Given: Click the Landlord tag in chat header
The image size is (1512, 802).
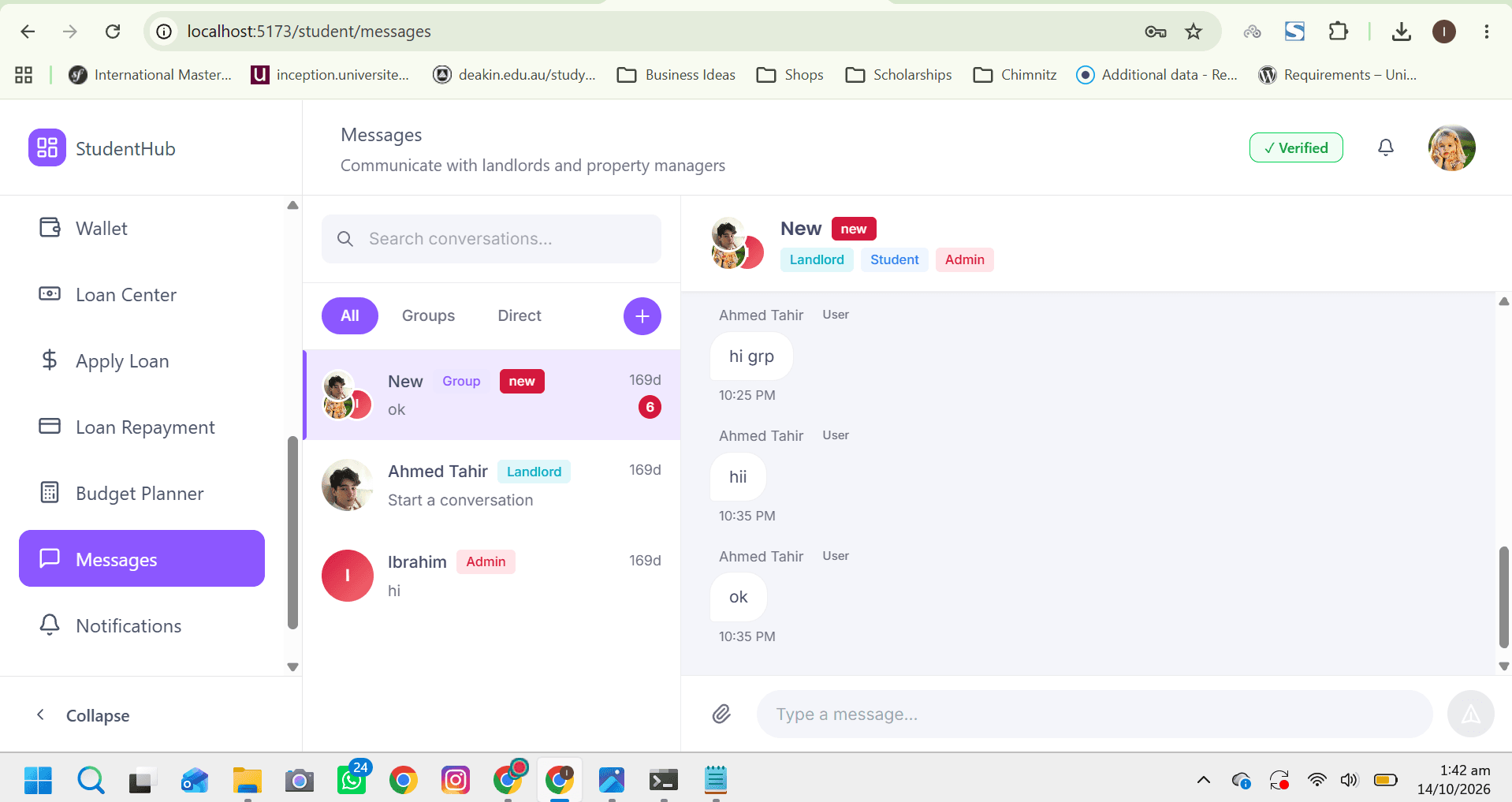Looking at the screenshot, I should click(x=817, y=259).
